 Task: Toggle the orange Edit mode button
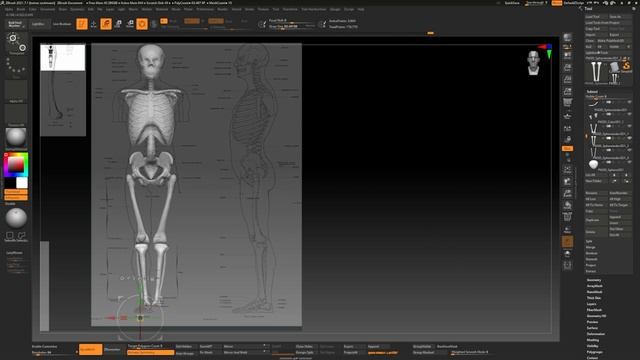(x=82, y=24)
